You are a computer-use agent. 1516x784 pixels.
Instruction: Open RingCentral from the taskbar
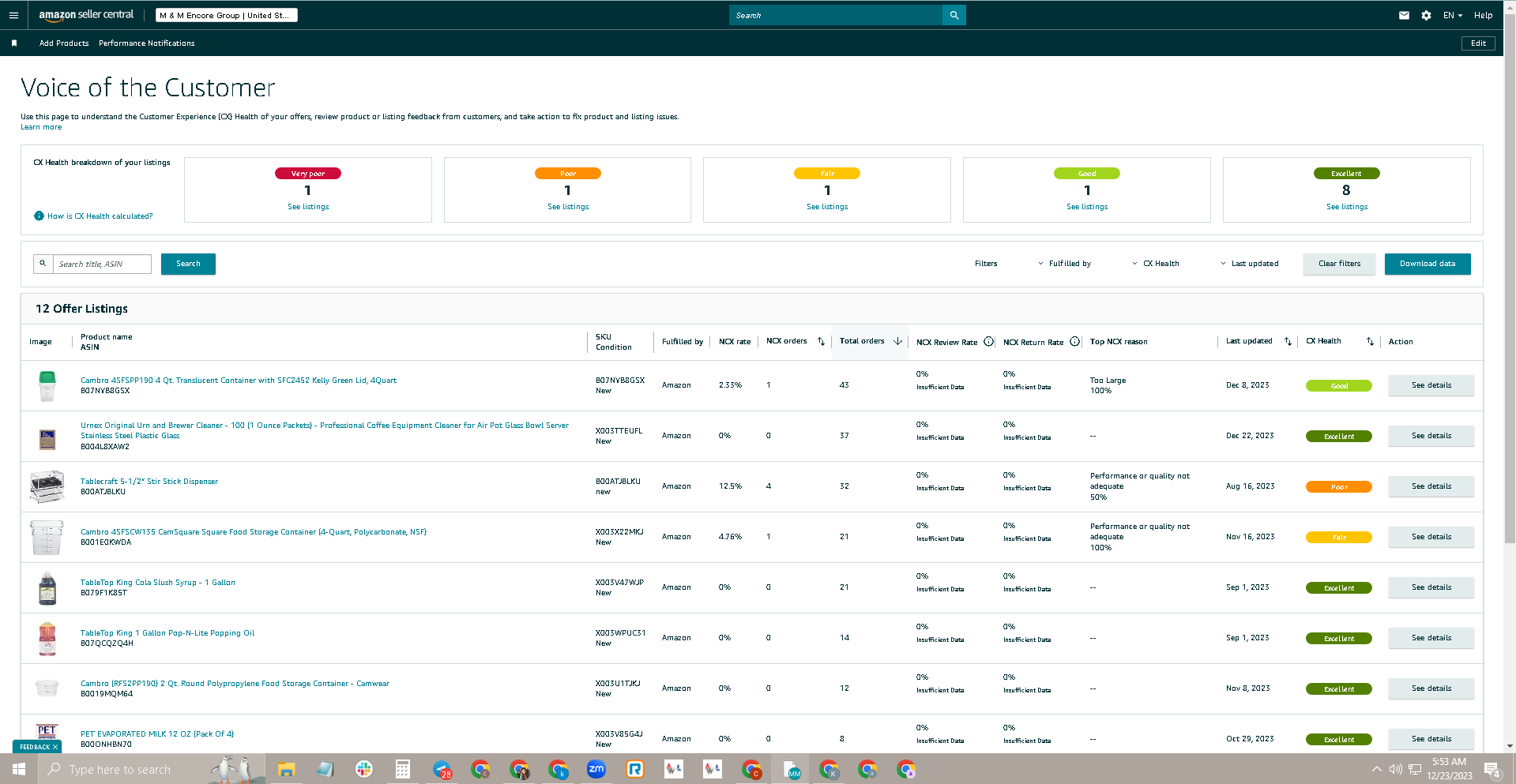coord(635,769)
